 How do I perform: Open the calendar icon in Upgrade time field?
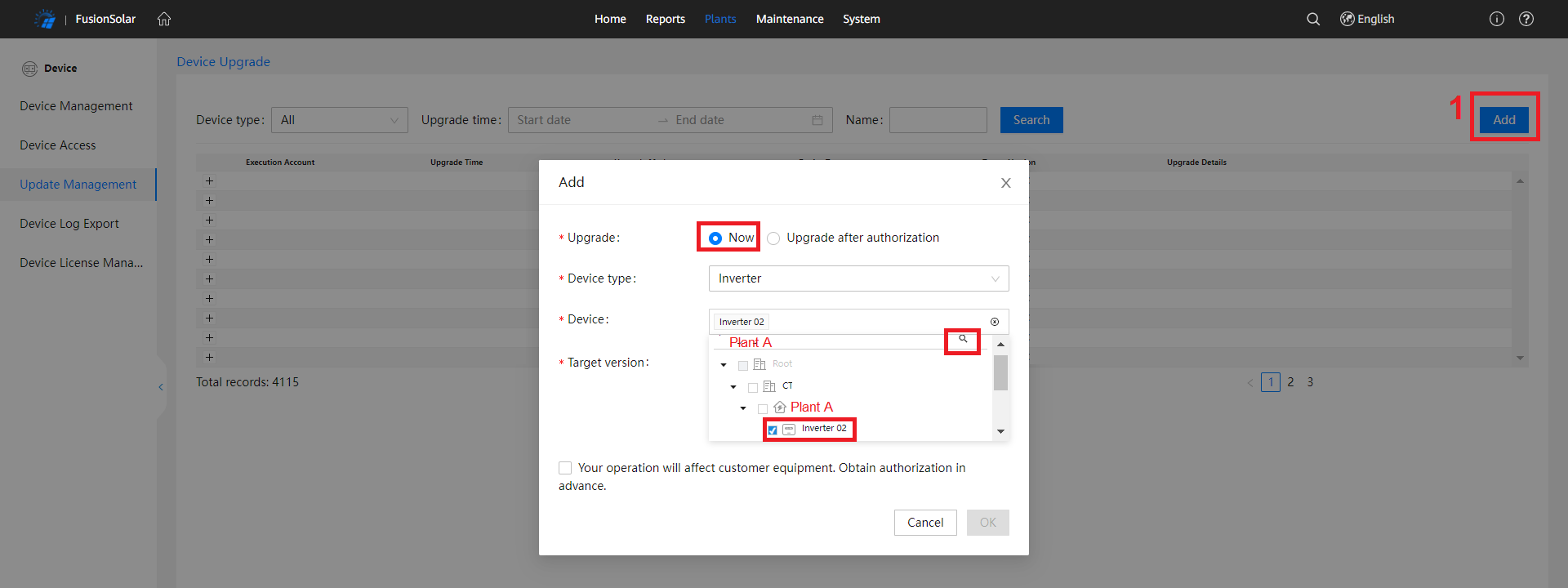[817, 120]
